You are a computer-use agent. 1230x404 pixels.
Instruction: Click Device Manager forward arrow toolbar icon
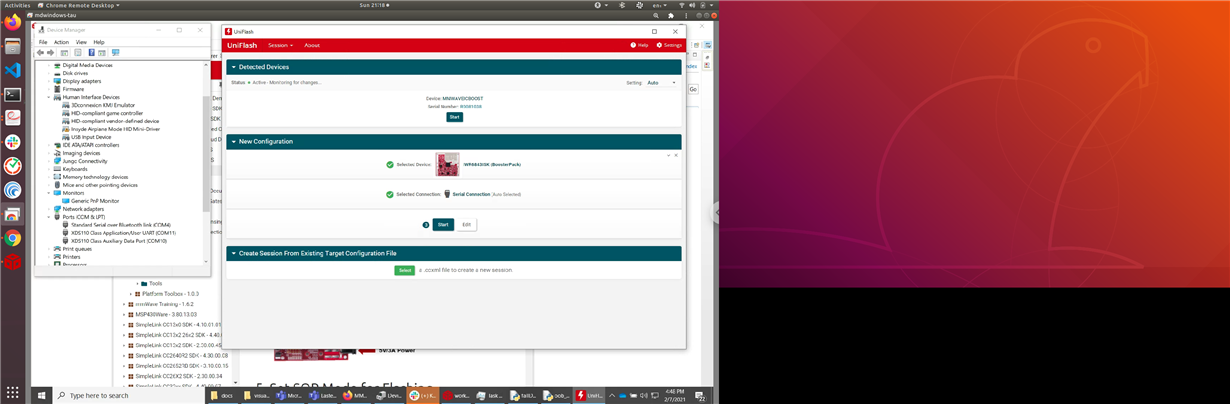tap(50, 52)
